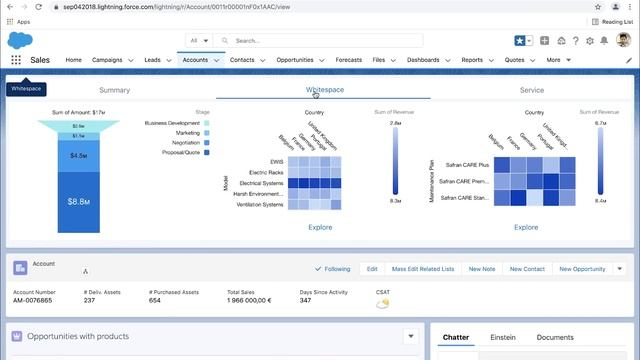This screenshot has height=360, width=640.
Task: Open the Quotes nav tab
Action: (x=514, y=60)
